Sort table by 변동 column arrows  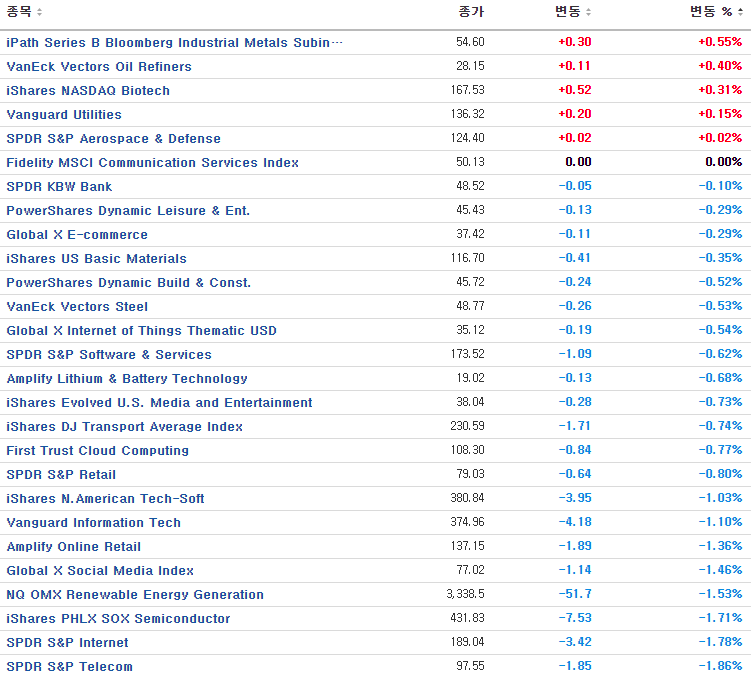click(x=588, y=12)
